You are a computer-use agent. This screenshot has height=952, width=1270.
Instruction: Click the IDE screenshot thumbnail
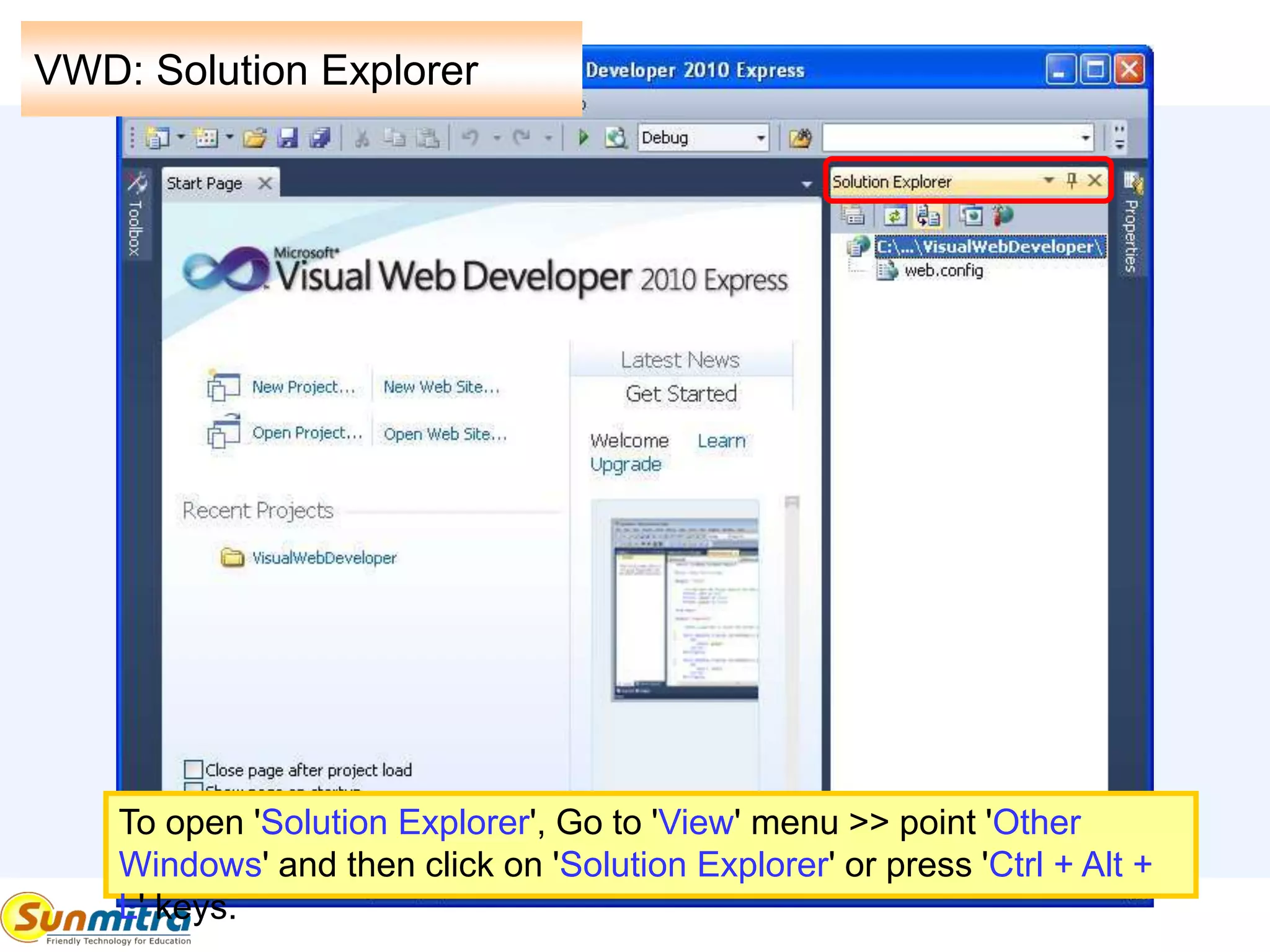coord(684,610)
